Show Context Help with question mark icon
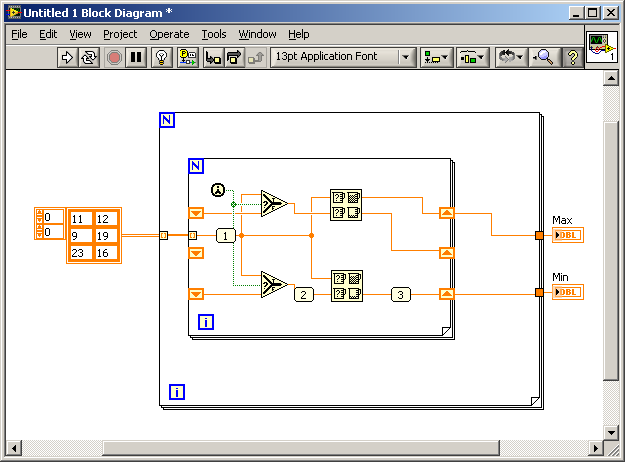This screenshot has width=625, height=462. coord(573,57)
